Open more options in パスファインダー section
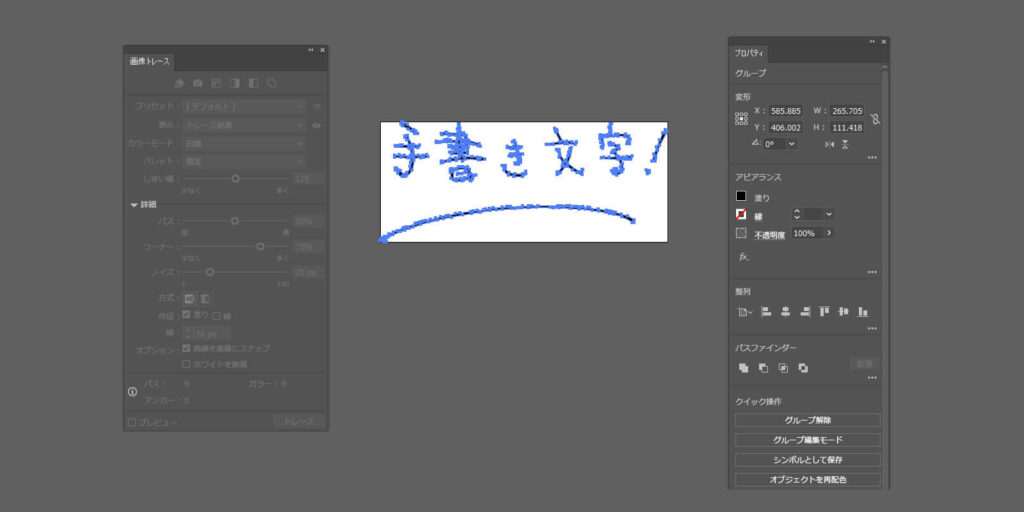The height and width of the screenshot is (512, 1024). [x=872, y=379]
